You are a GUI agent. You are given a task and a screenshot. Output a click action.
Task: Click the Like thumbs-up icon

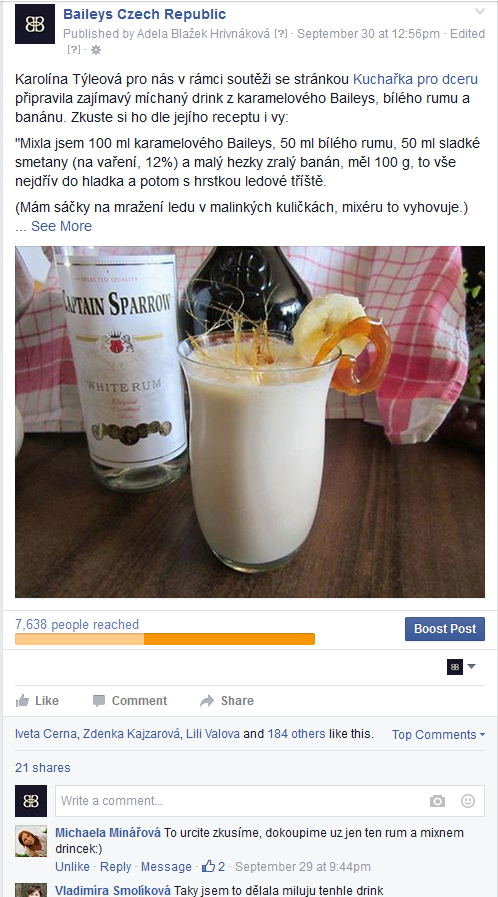pos(22,701)
